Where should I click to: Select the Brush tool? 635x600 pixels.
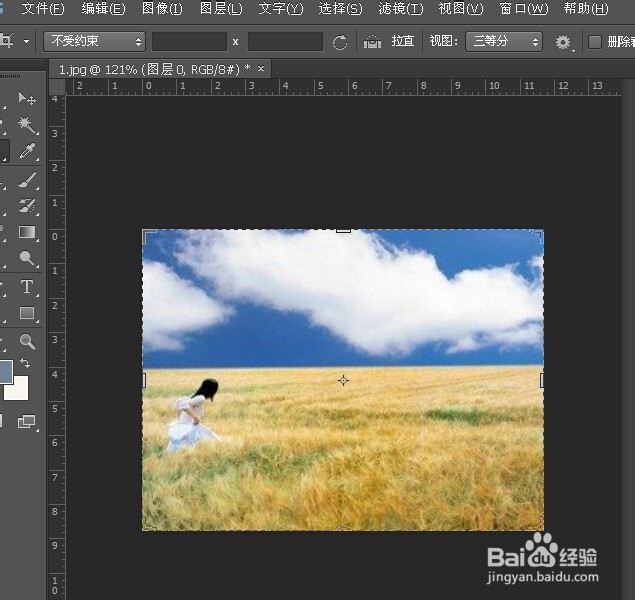tap(27, 180)
